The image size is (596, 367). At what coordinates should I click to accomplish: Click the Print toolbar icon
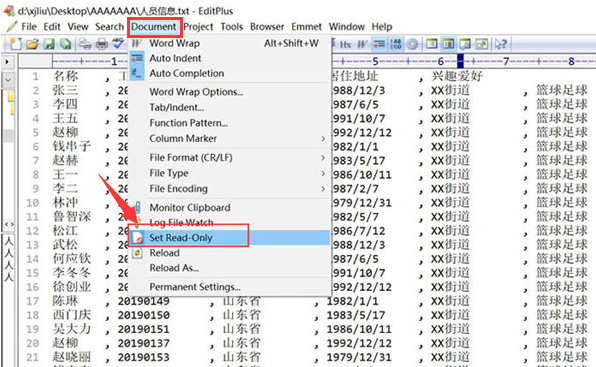pos(101,44)
